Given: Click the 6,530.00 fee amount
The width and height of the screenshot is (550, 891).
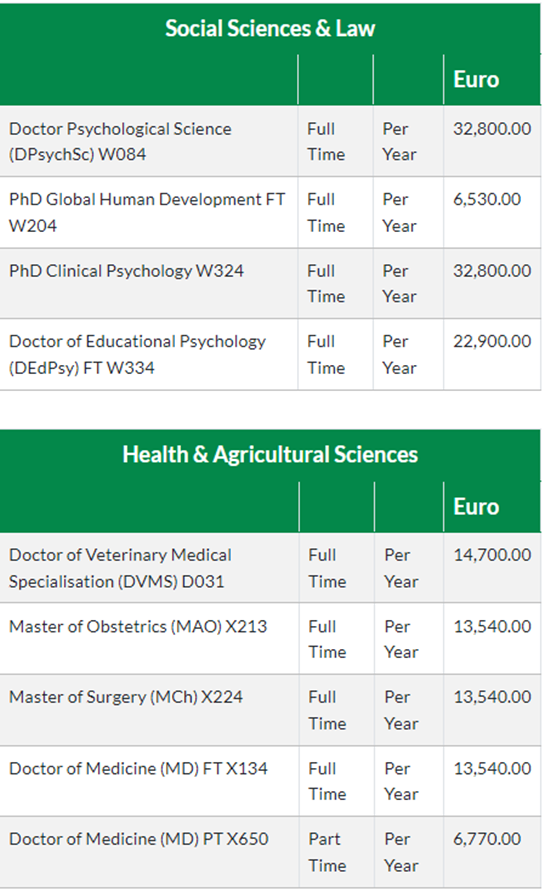Looking at the screenshot, I should tap(487, 199).
